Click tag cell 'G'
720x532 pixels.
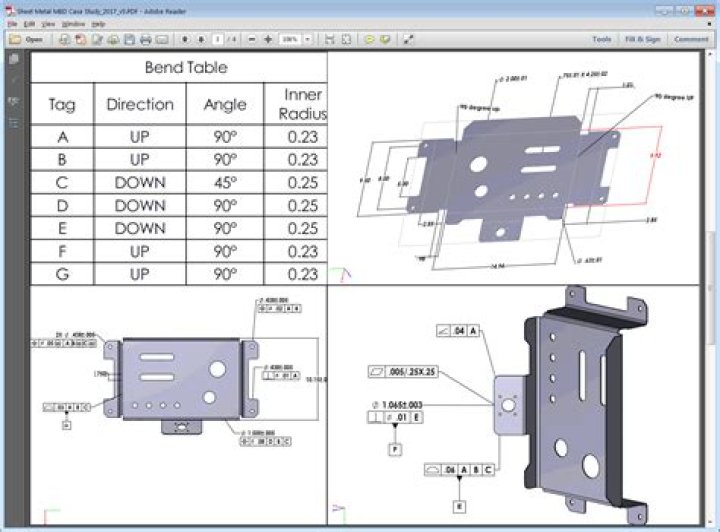point(62,274)
